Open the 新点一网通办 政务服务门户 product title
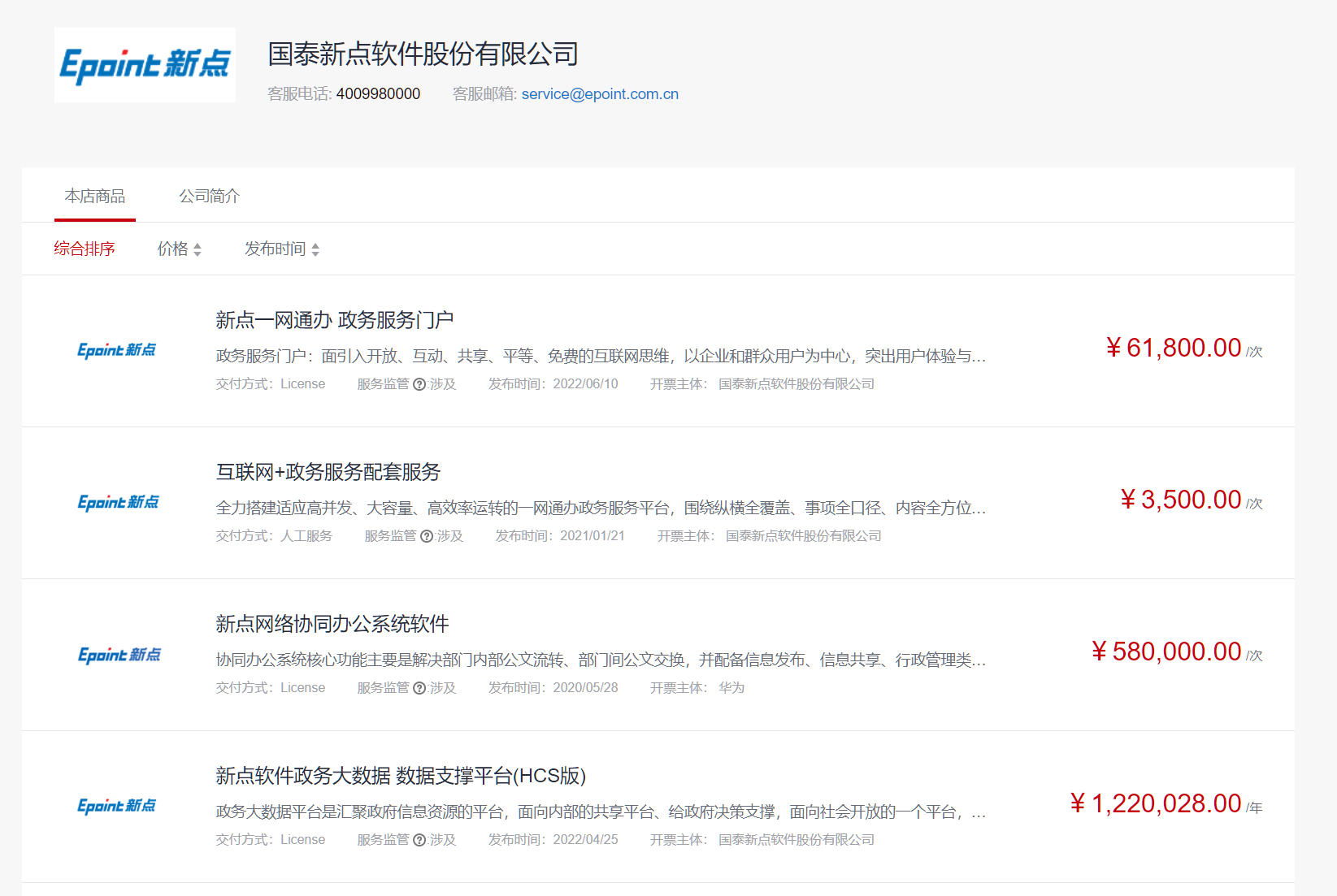The width and height of the screenshot is (1337, 896). click(335, 320)
